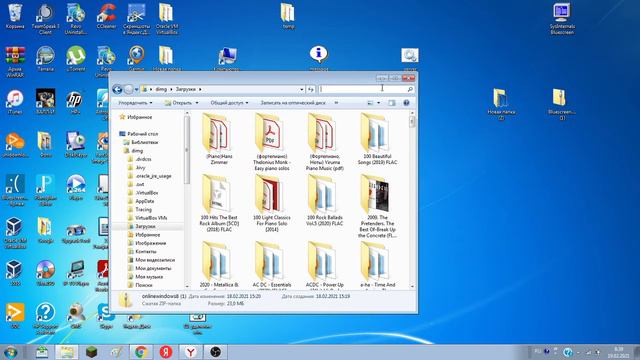Click the Открыть toolbar button

(178, 103)
